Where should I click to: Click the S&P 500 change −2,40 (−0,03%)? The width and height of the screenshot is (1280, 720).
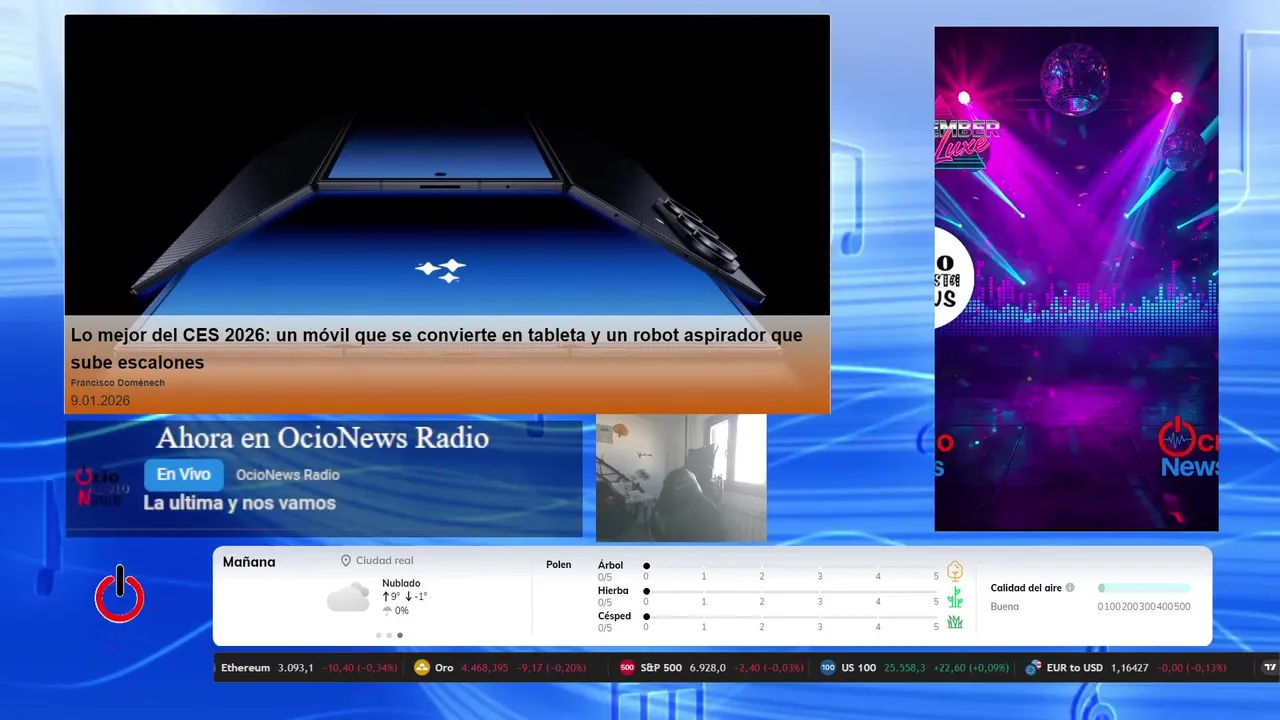769,668
